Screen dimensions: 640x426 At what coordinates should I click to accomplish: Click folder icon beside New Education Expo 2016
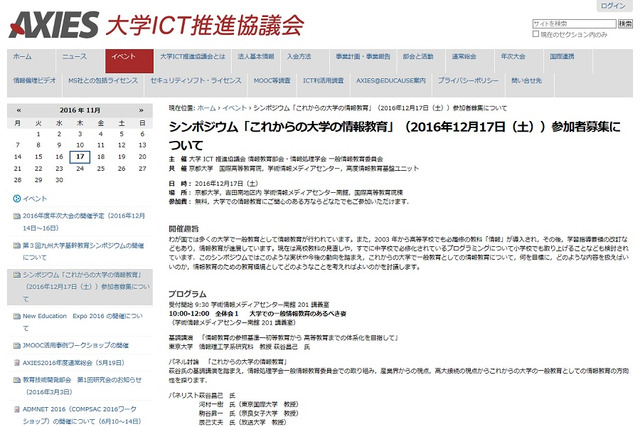(17, 316)
